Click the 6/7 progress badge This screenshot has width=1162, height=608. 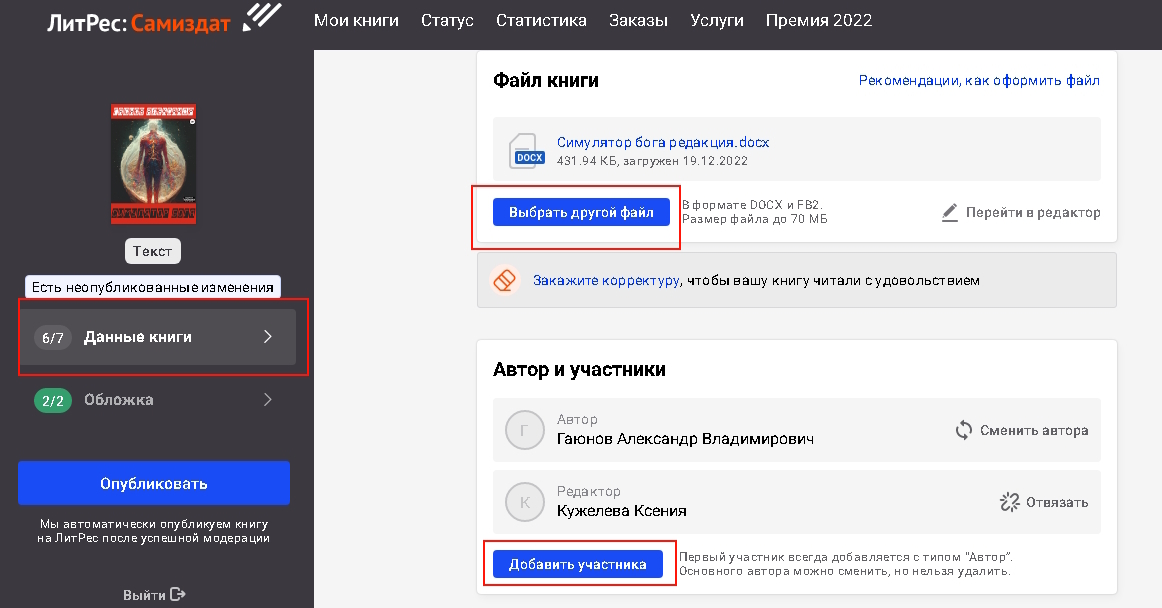pyautogui.click(x=53, y=338)
